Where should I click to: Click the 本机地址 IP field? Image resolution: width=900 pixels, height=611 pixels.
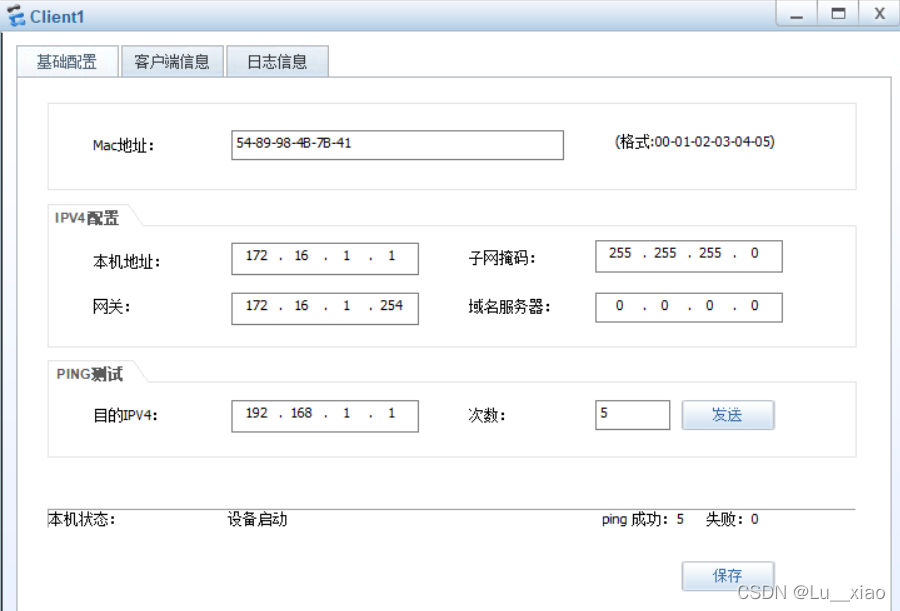pyautogui.click(x=325, y=258)
